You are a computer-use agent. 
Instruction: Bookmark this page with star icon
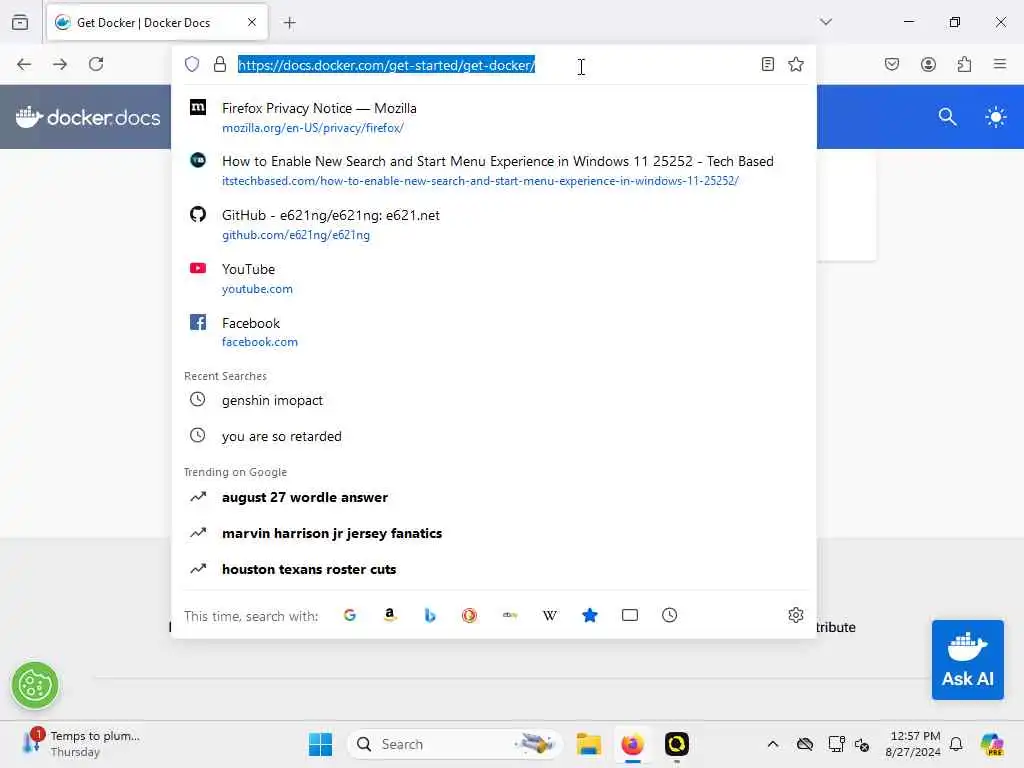795,64
